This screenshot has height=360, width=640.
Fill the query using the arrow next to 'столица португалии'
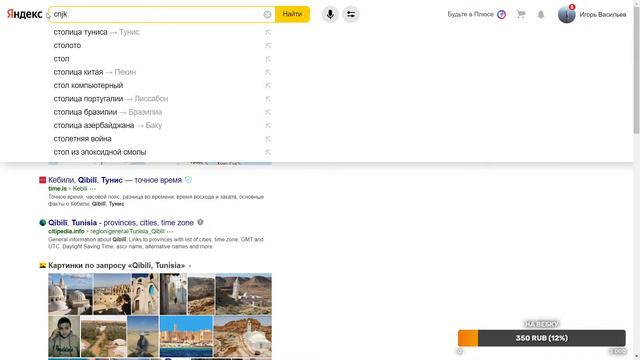coord(268,99)
